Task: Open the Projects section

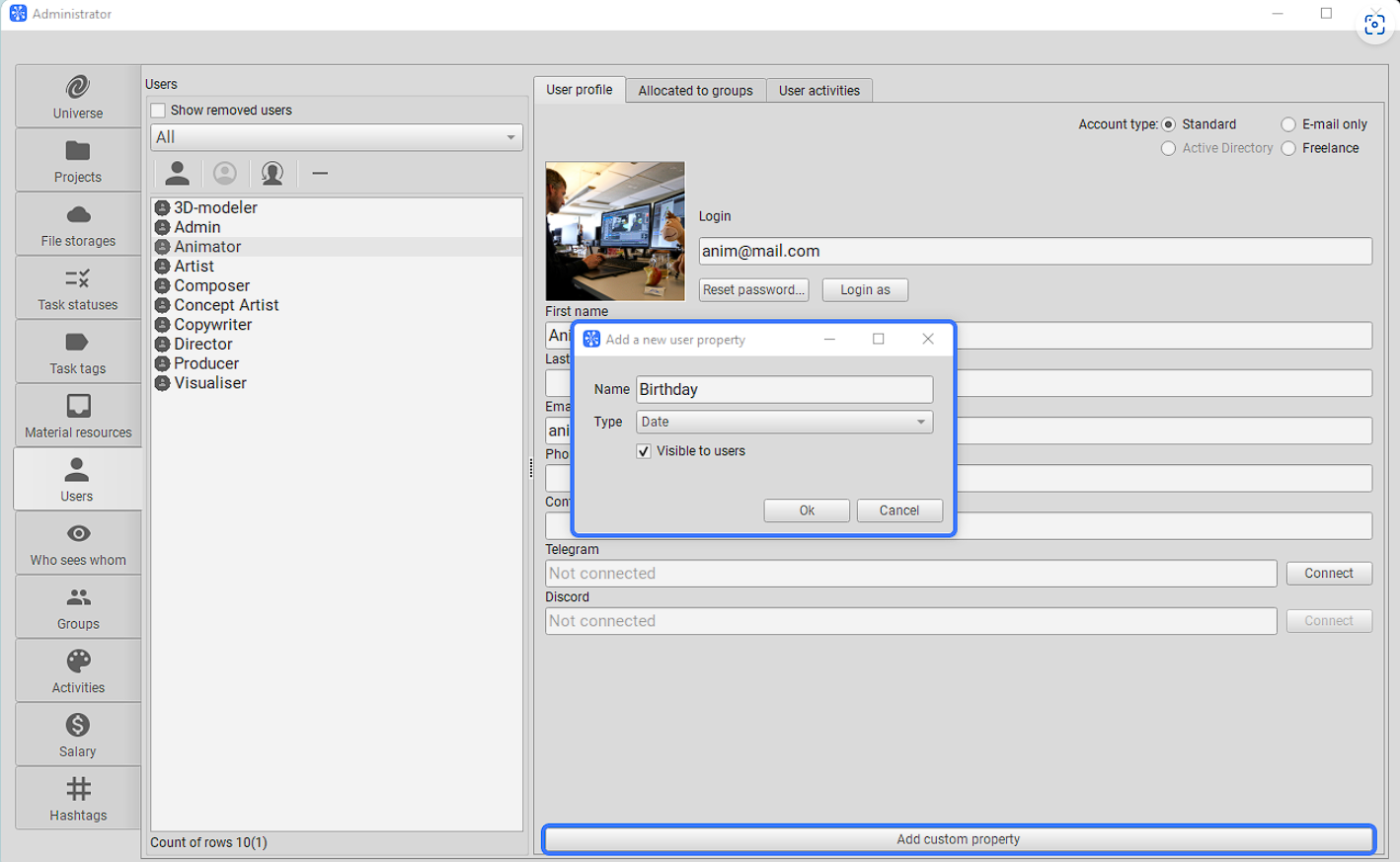Action: [x=78, y=161]
